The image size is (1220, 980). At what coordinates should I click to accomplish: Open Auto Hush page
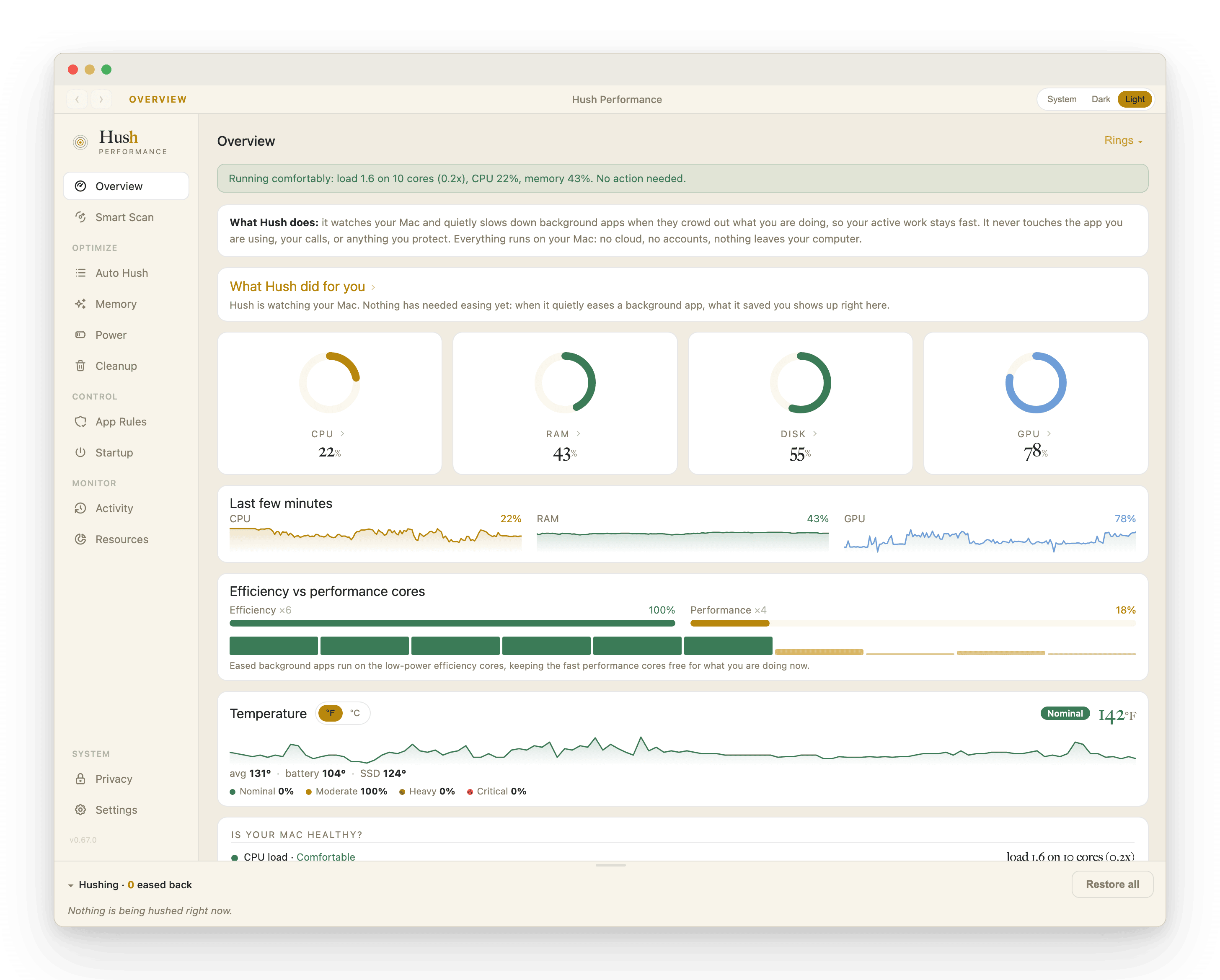[x=126, y=273]
